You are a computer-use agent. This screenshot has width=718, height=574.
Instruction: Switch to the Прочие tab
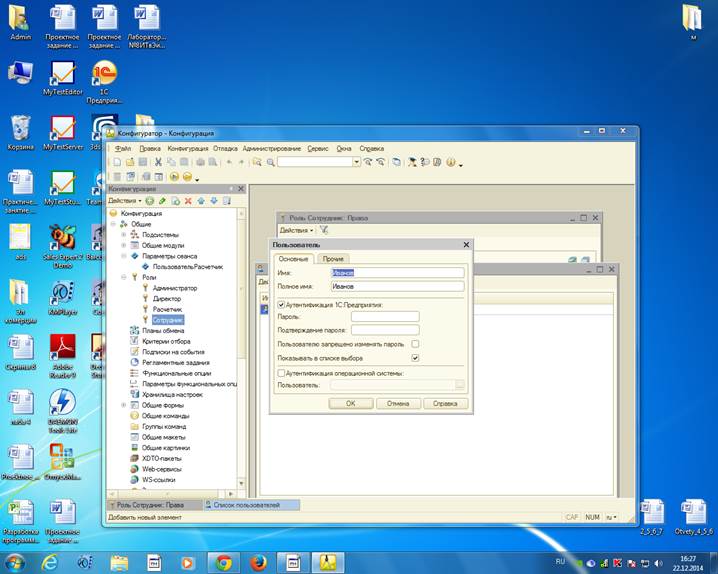[x=333, y=259]
